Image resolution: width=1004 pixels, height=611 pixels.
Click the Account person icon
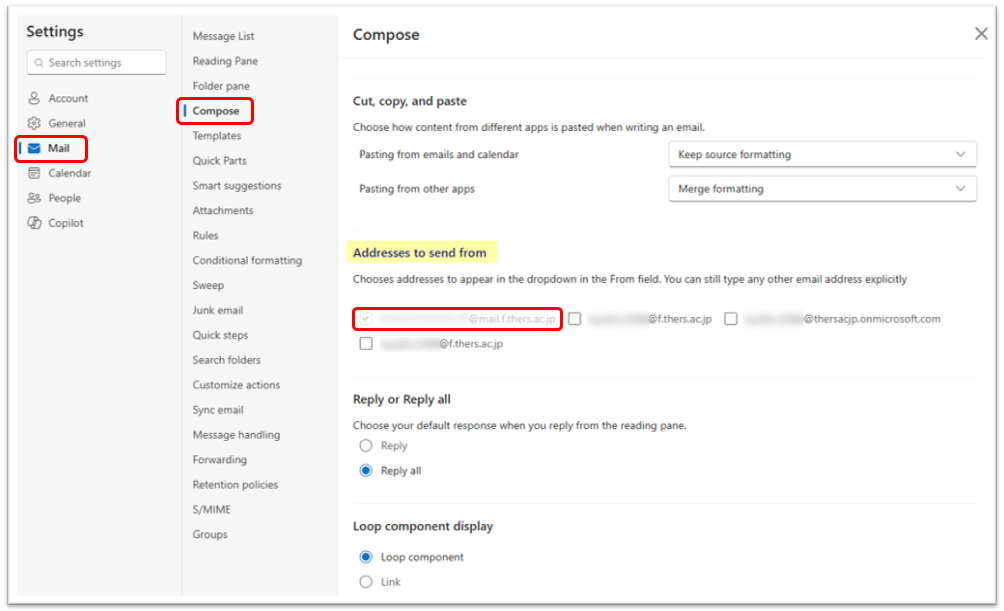(x=35, y=98)
